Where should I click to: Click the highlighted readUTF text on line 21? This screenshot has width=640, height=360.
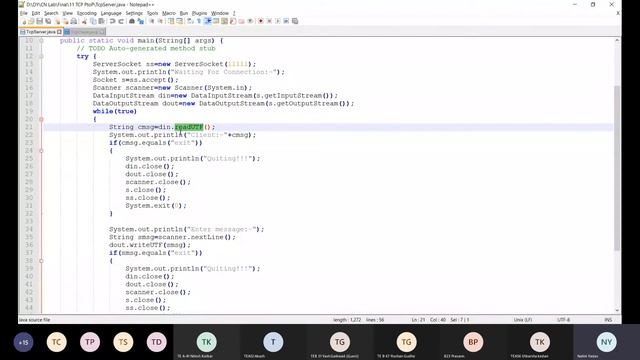[189, 127]
